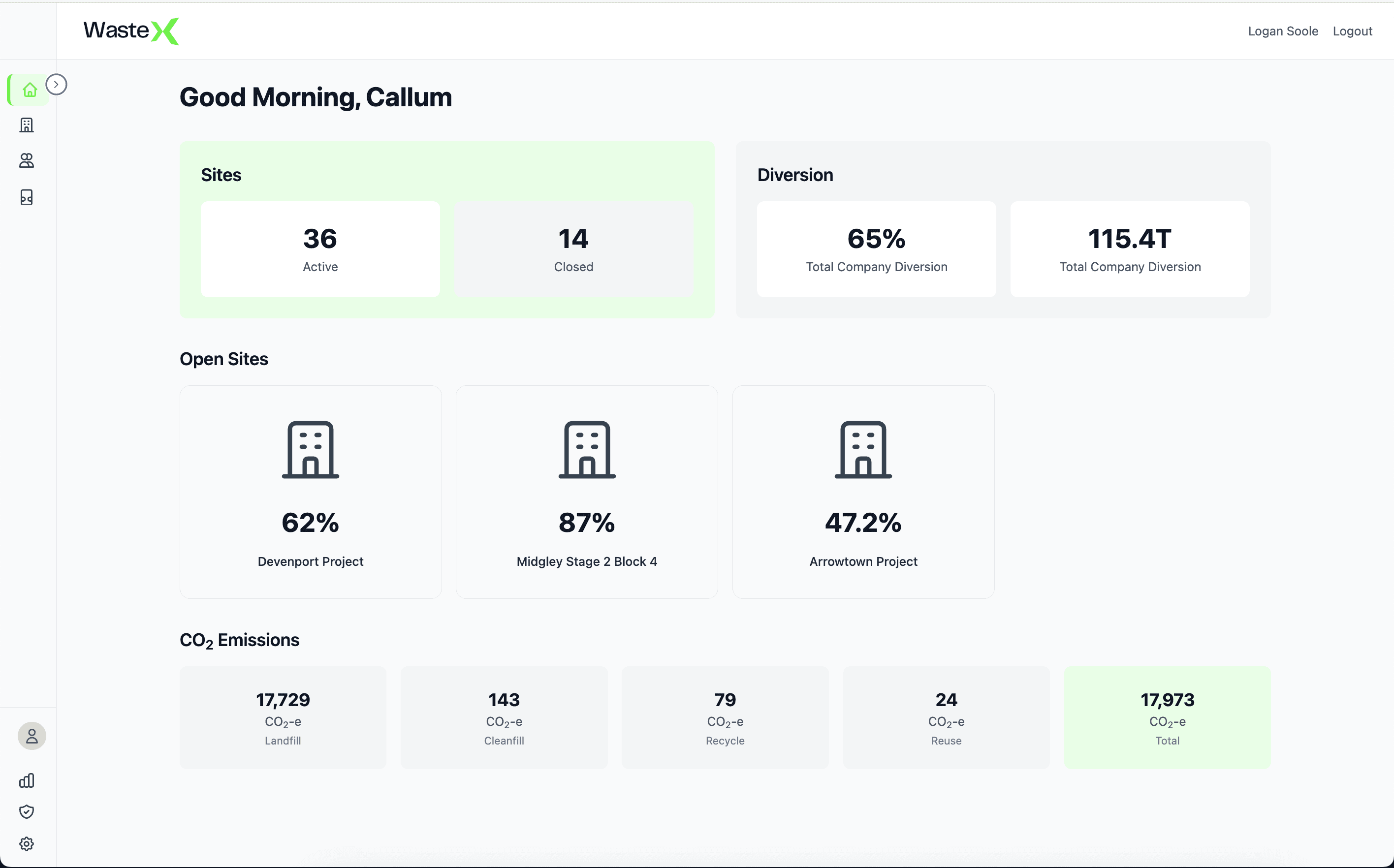This screenshot has height=868, width=1394.
Task: Click the 36 Active sites card
Action: [x=320, y=249]
